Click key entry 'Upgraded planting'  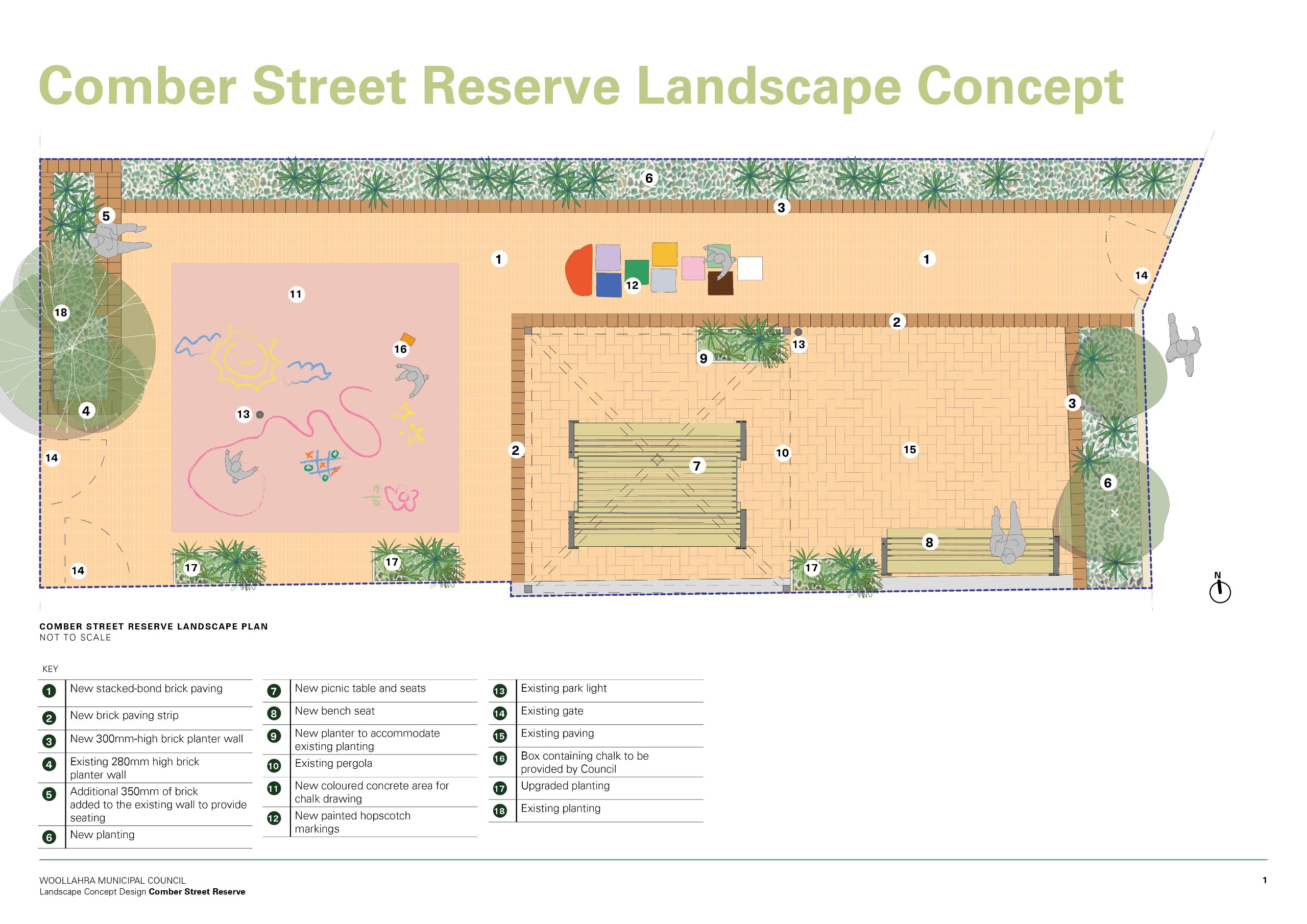[x=565, y=786]
